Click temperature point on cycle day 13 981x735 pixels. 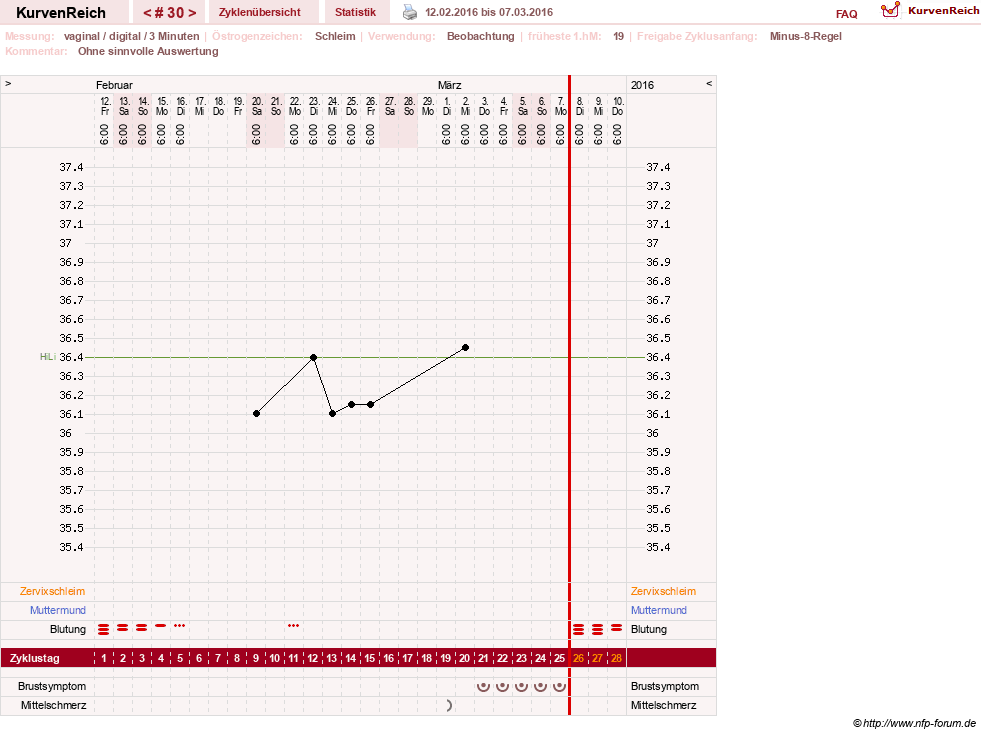(332, 413)
